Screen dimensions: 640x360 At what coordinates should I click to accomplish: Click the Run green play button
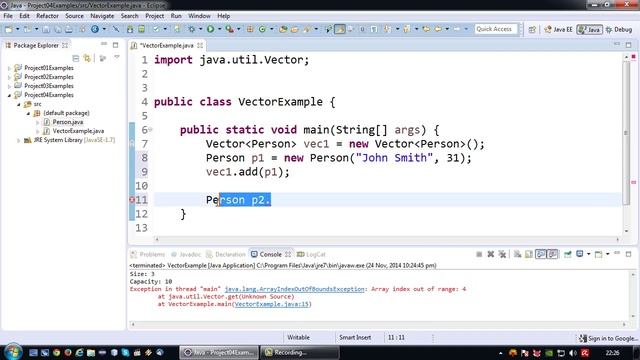coord(210,29)
